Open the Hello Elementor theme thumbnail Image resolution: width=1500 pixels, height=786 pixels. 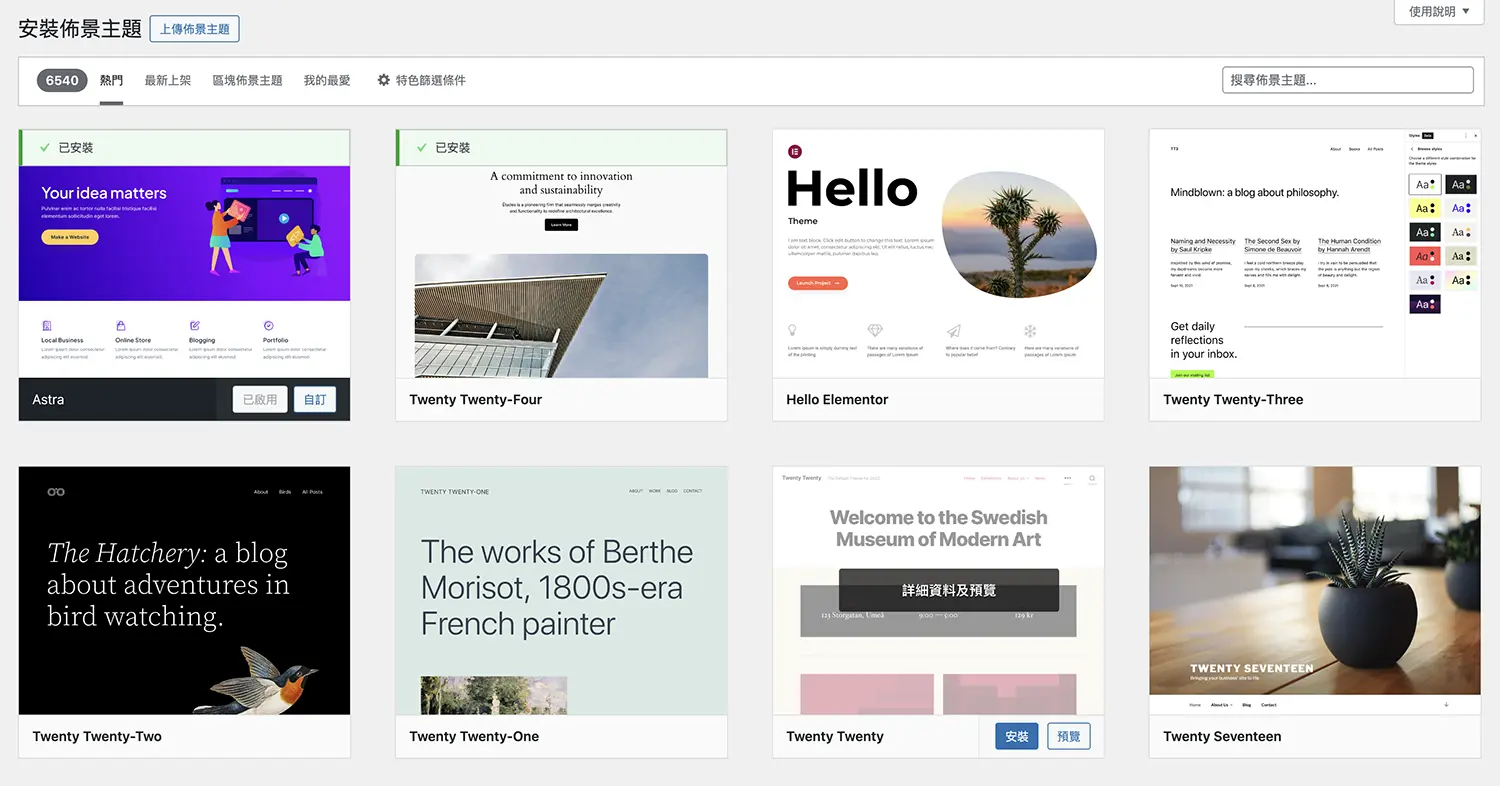tap(938, 254)
